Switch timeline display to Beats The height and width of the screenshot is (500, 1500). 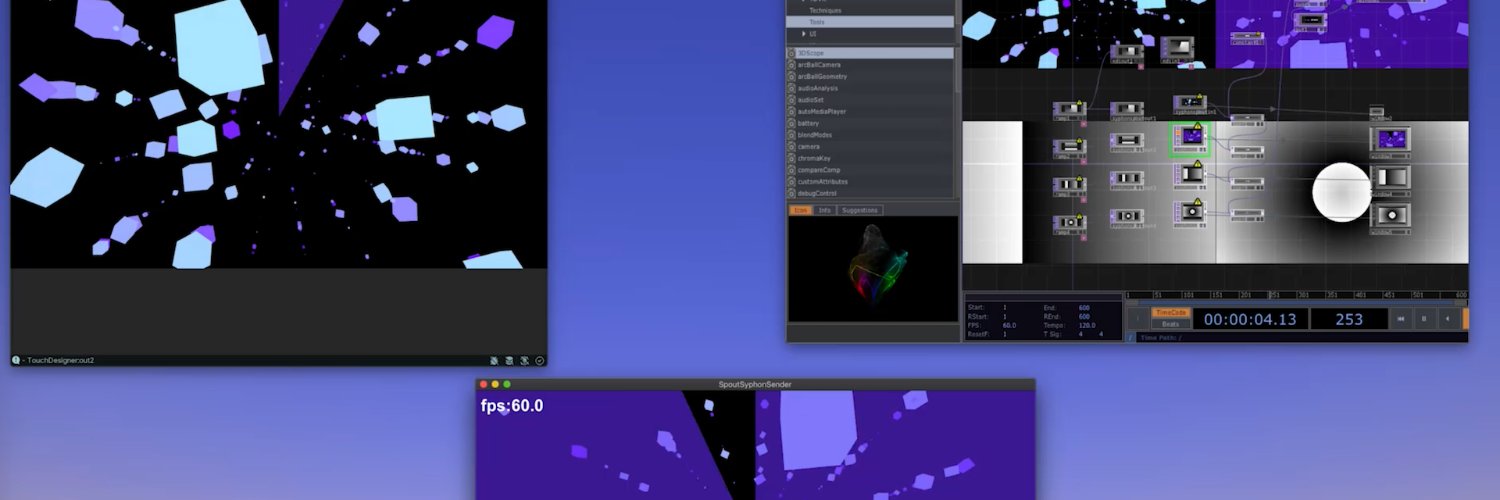tap(1169, 324)
